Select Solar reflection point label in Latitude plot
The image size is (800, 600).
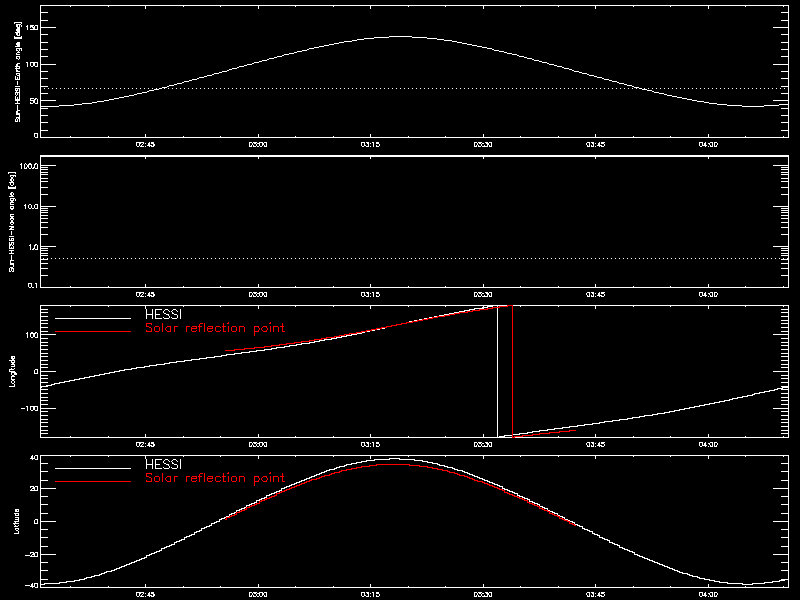point(215,478)
